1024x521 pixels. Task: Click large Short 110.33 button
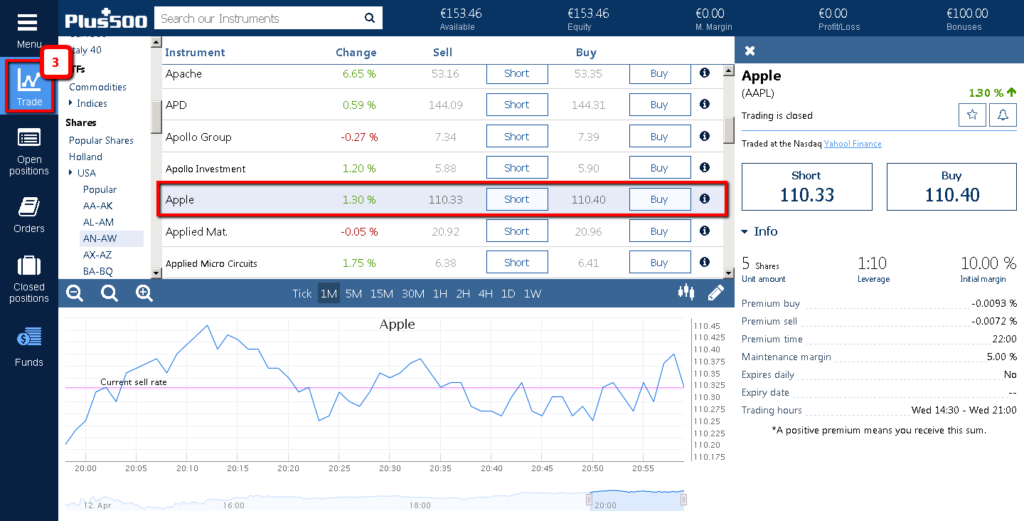pyautogui.click(x=807, y=187)
